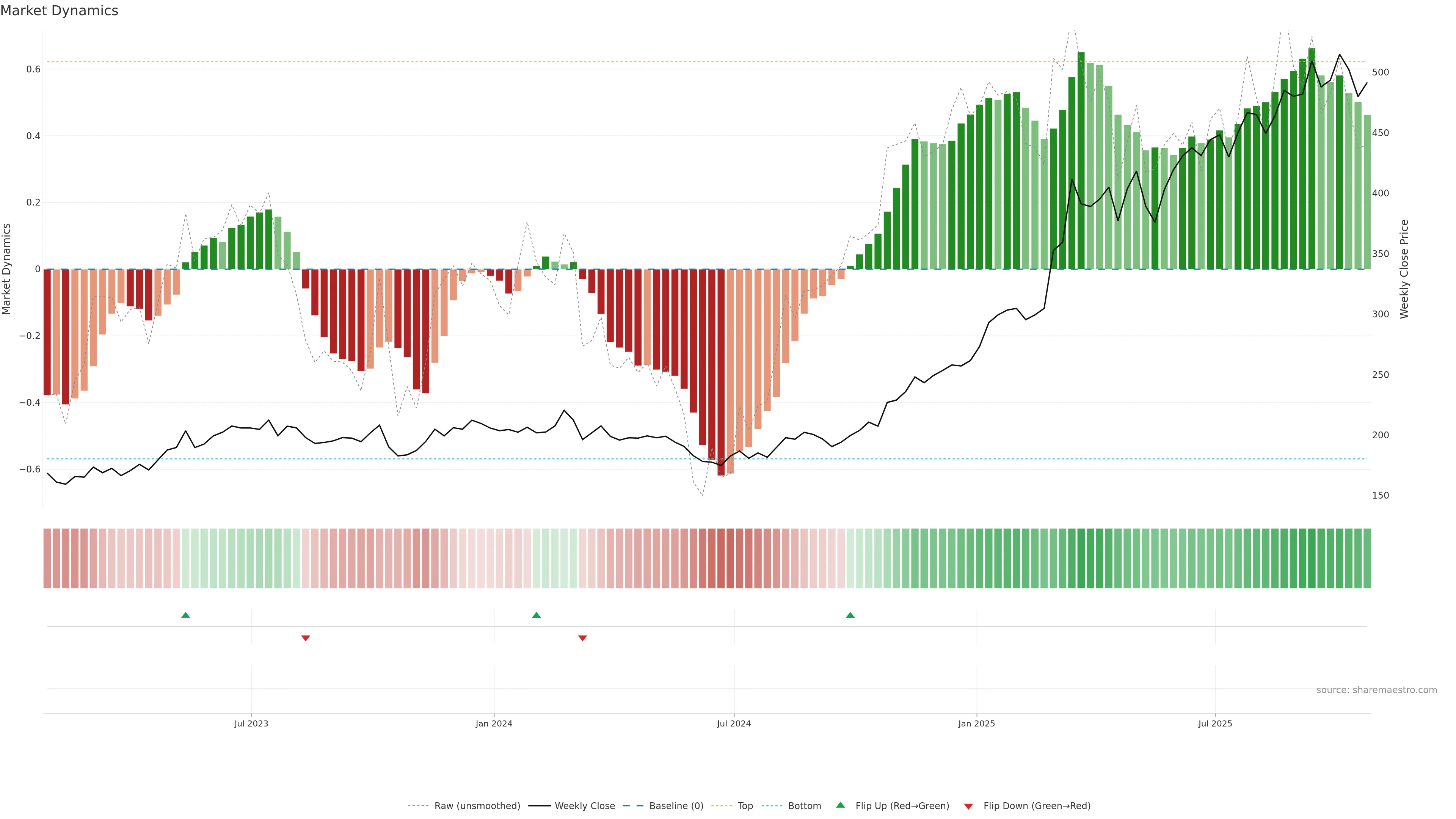1456x819 pixels.
Task: Hide the Top threshold line via legend
Action: tap(745, 806)
